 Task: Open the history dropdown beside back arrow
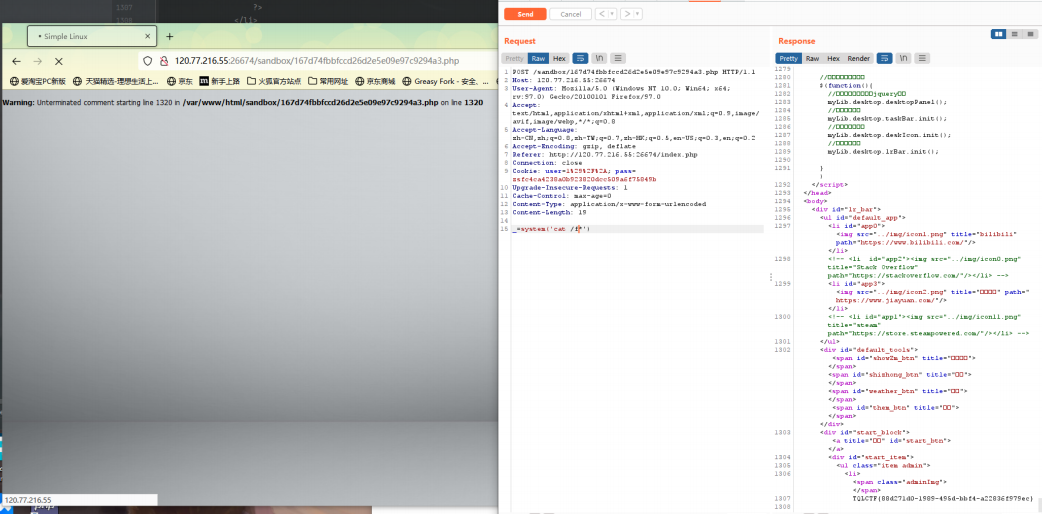click(x=611, y=14)
